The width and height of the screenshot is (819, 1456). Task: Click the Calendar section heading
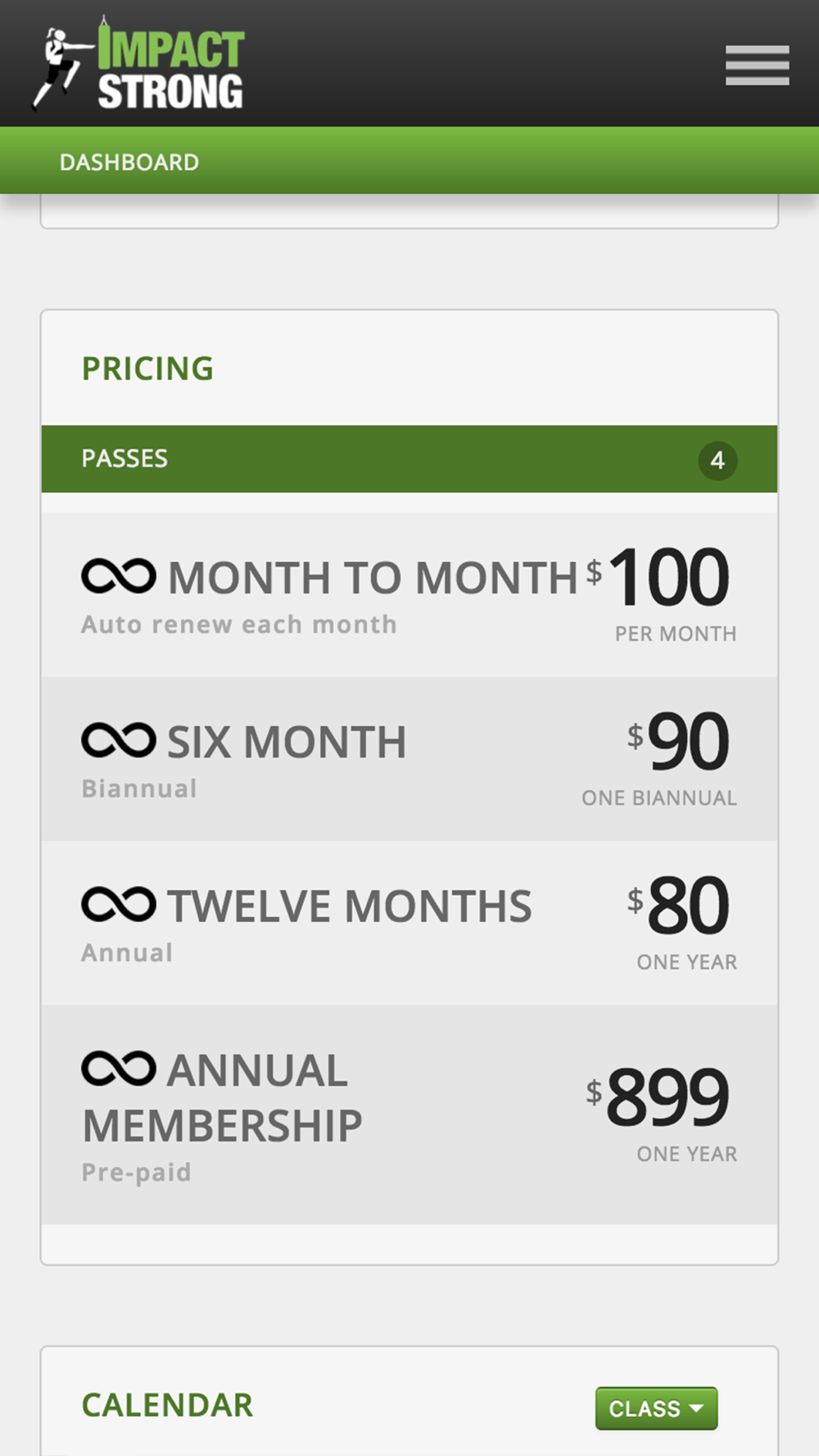(168, 1405)
